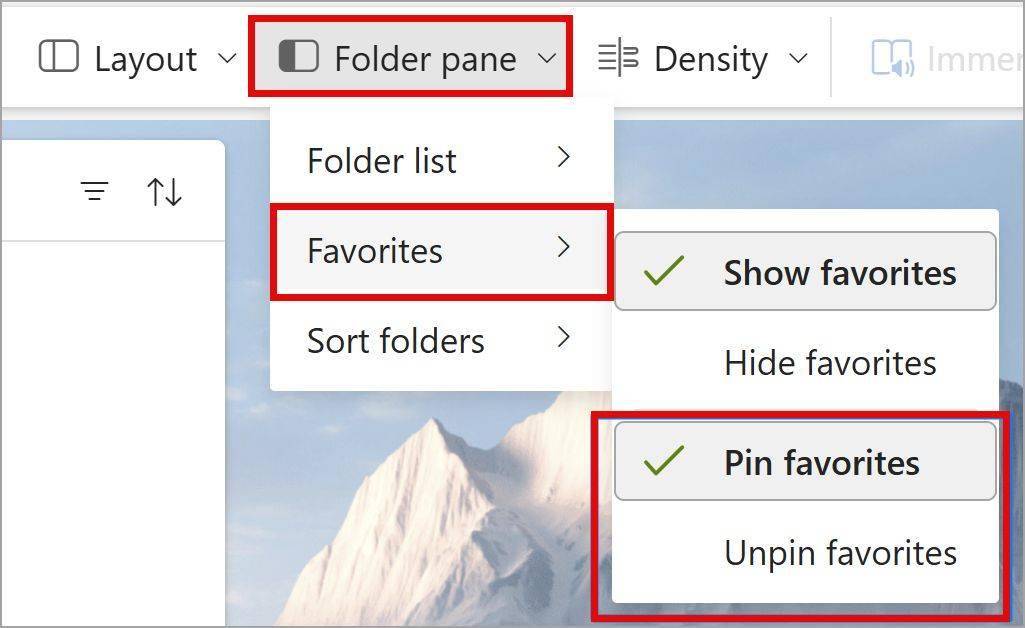Open the Immersive reader icon
Screen dimensions: 1025x628
[x=892, y=58]
